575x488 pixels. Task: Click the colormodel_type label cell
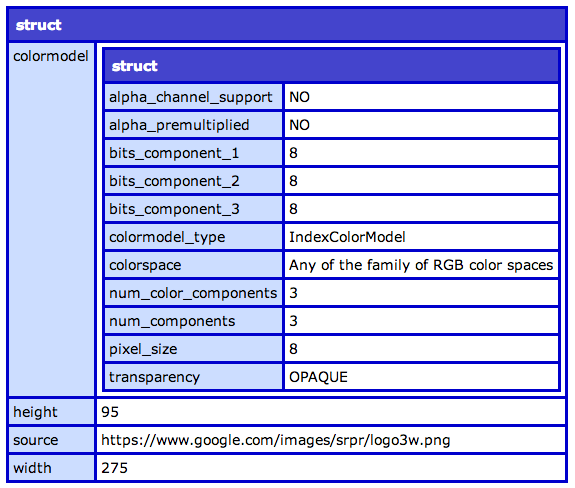click(193, 237)
